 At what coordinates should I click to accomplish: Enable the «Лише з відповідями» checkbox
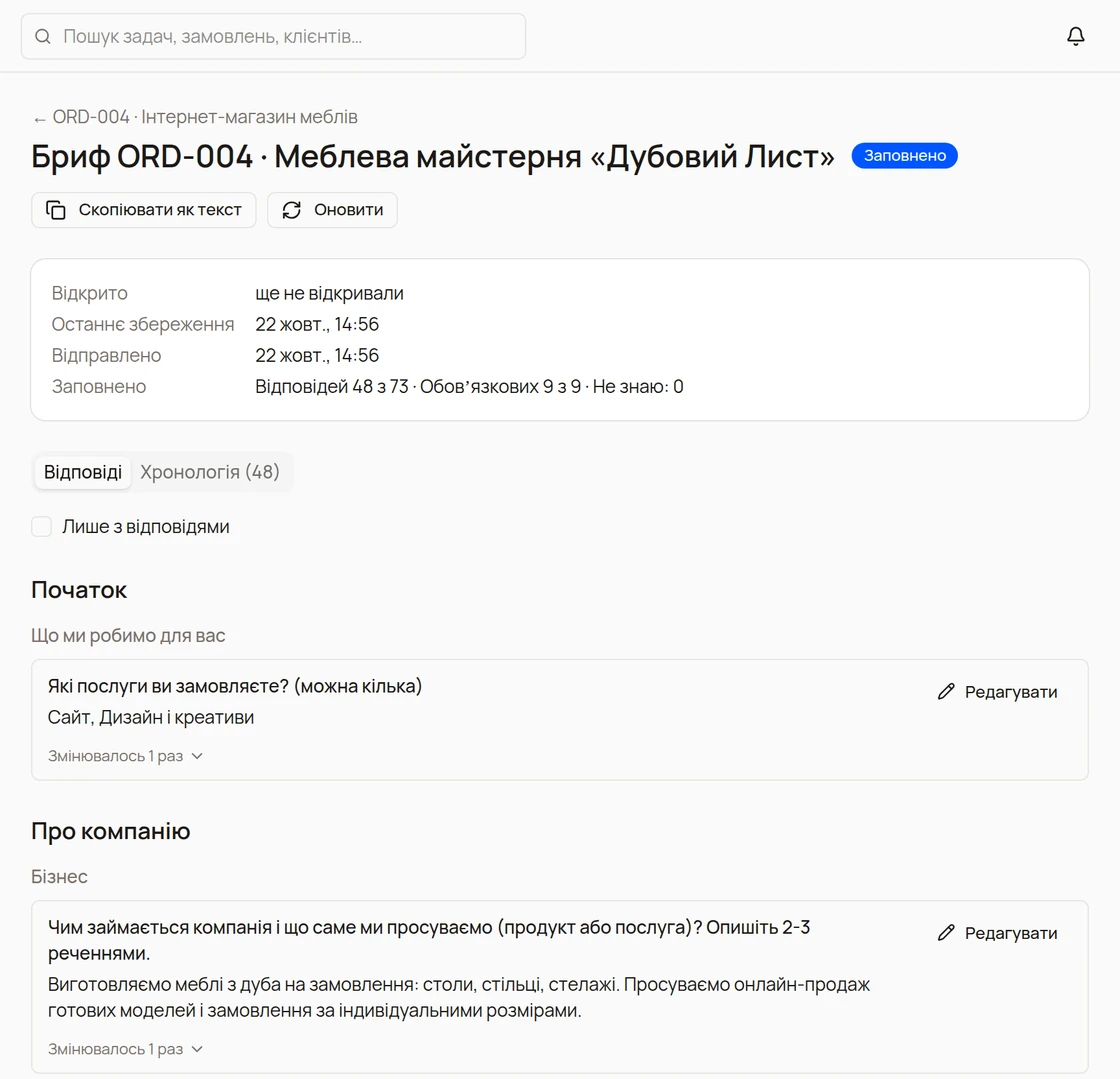pos(41,527)
